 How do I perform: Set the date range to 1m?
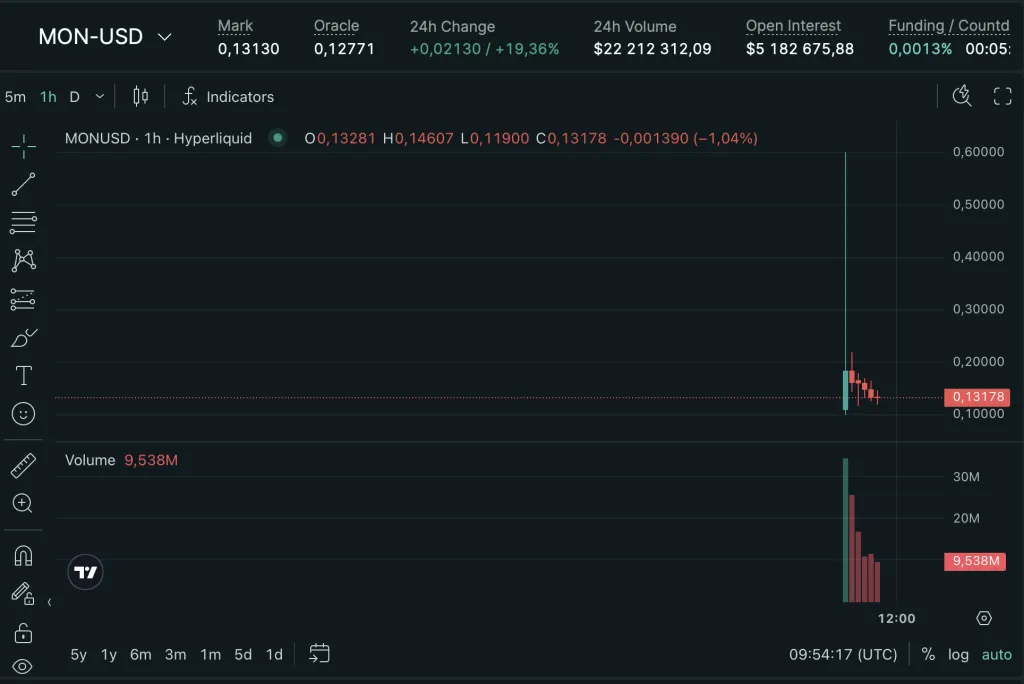210,654
